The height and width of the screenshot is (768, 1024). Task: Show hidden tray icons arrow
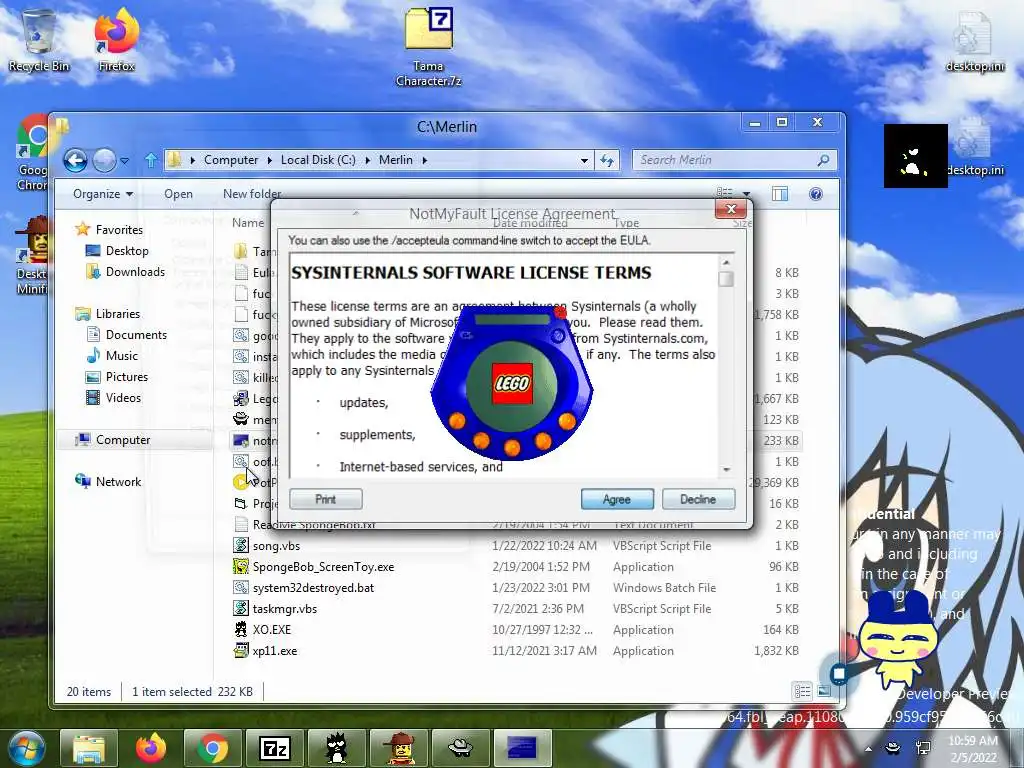click(x=868, y=749)
